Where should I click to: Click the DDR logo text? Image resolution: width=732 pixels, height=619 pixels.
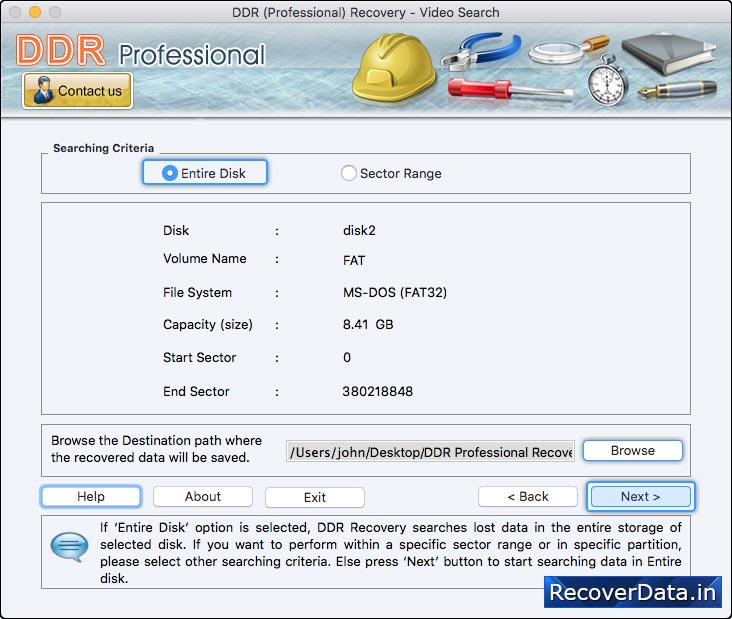pos(61,49)
